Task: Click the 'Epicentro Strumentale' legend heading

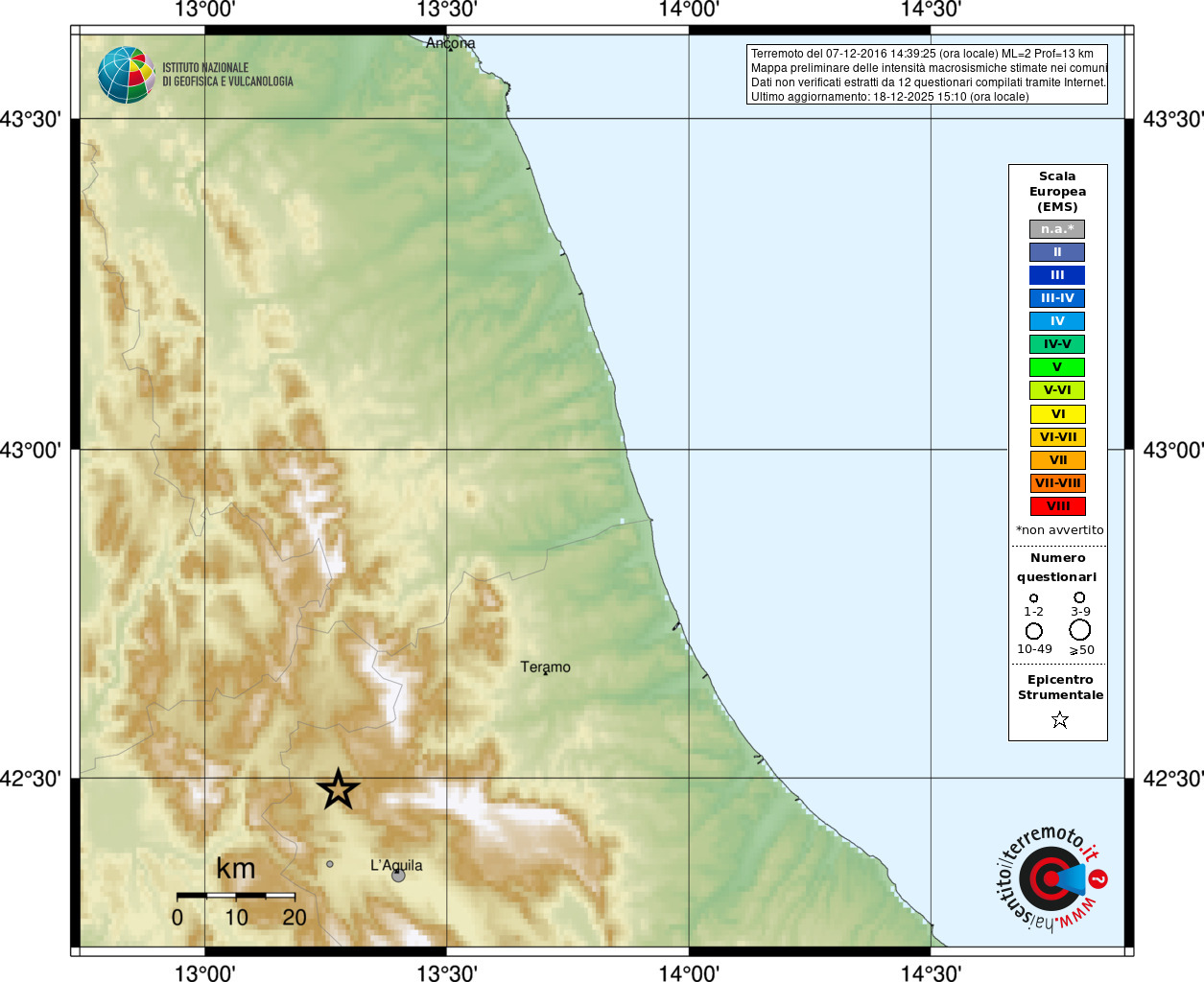Action: pos(1060,688)
